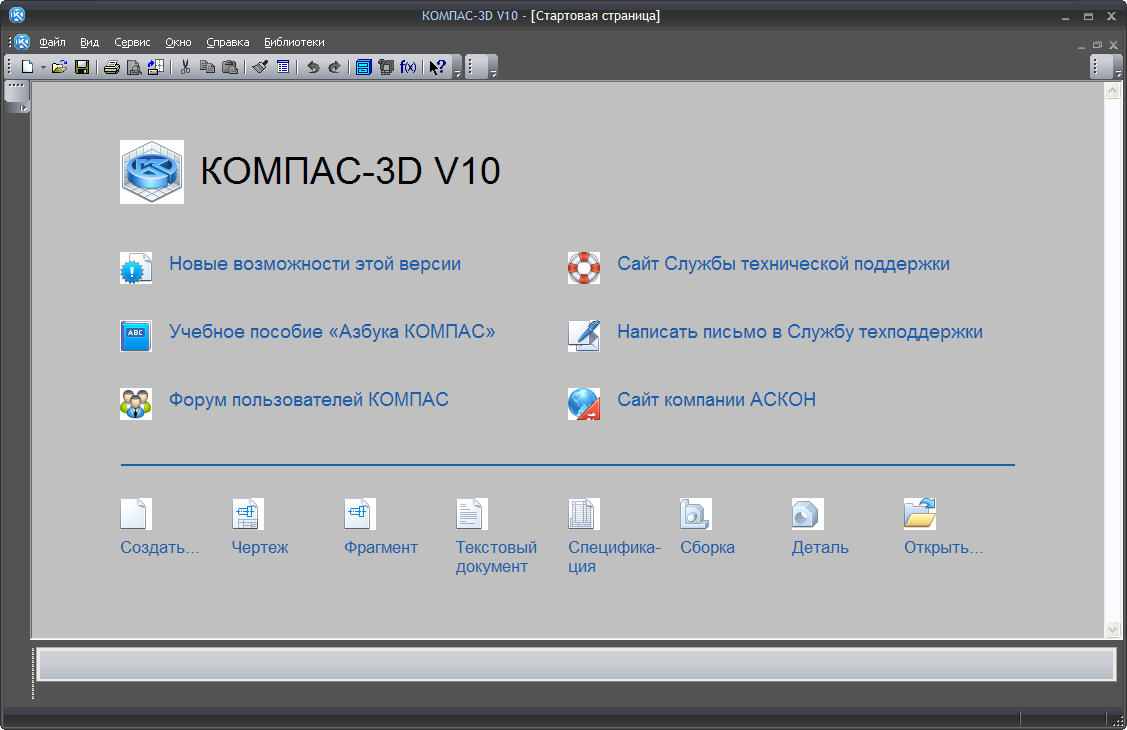
Task: Click the Cut scissors icon
Action: [x=185, y=68]
